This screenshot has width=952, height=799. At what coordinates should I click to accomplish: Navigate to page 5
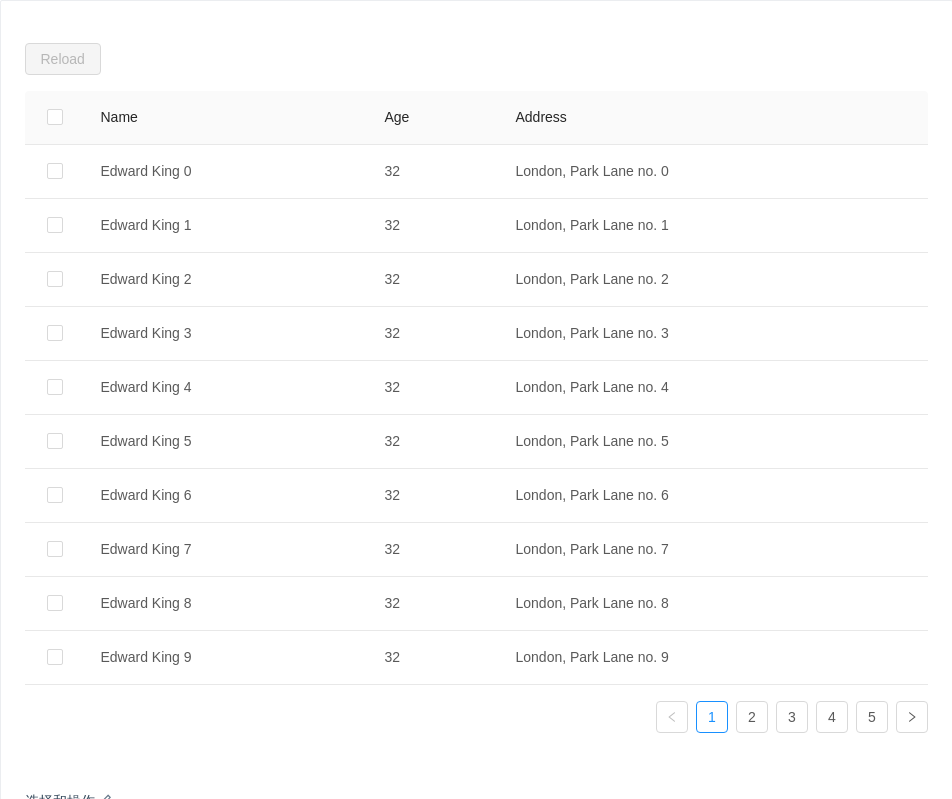[x=872, y=717]
